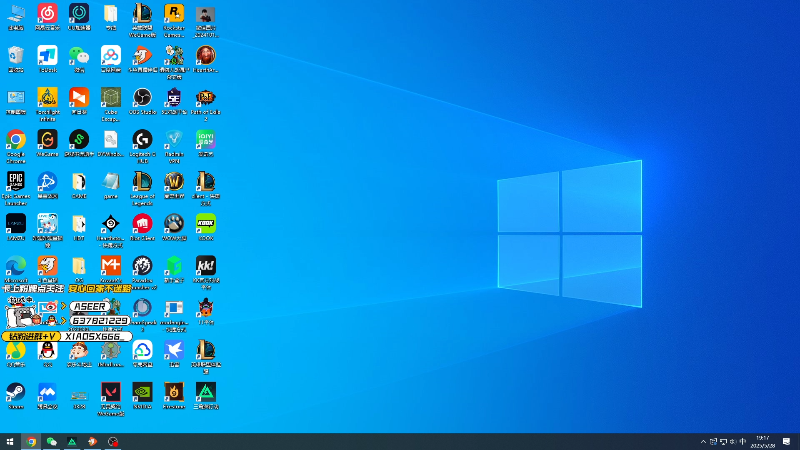This screenshot has height=450, width=800.
Task: Open Microsoft Edge desktop shortcut
Action: (16, 270)
